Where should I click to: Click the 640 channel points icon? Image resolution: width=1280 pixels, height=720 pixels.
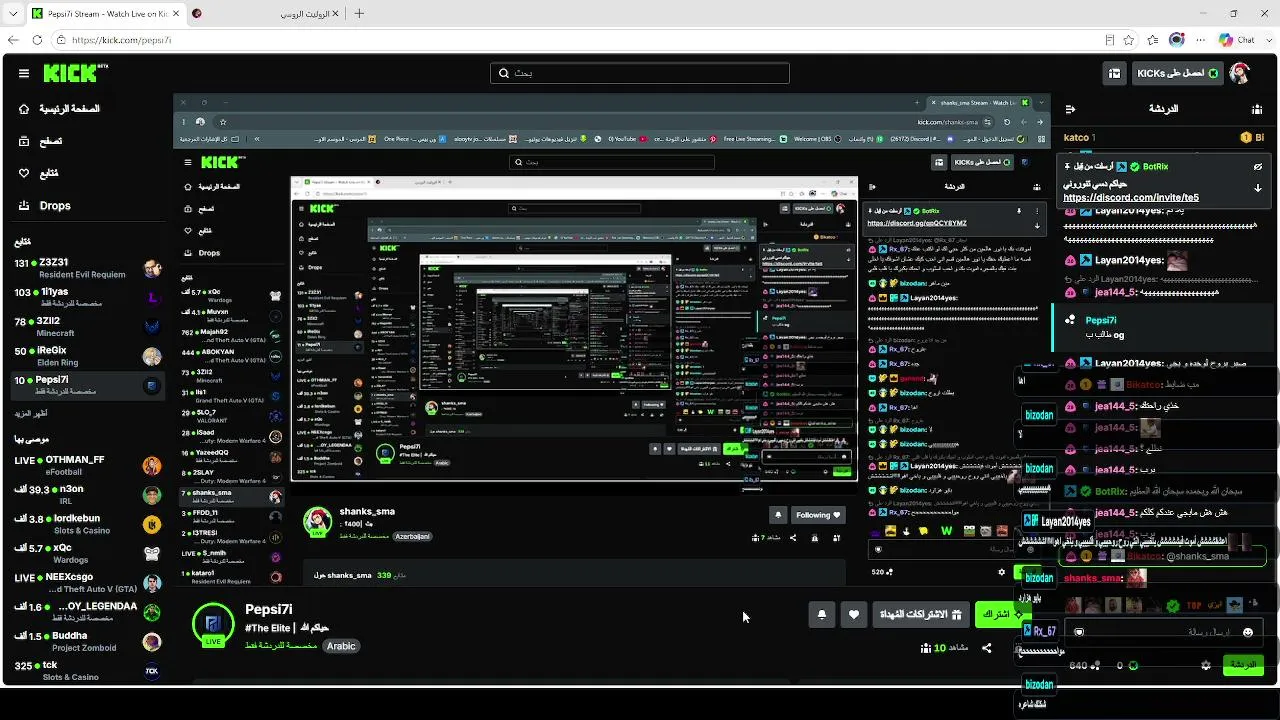1095,665
